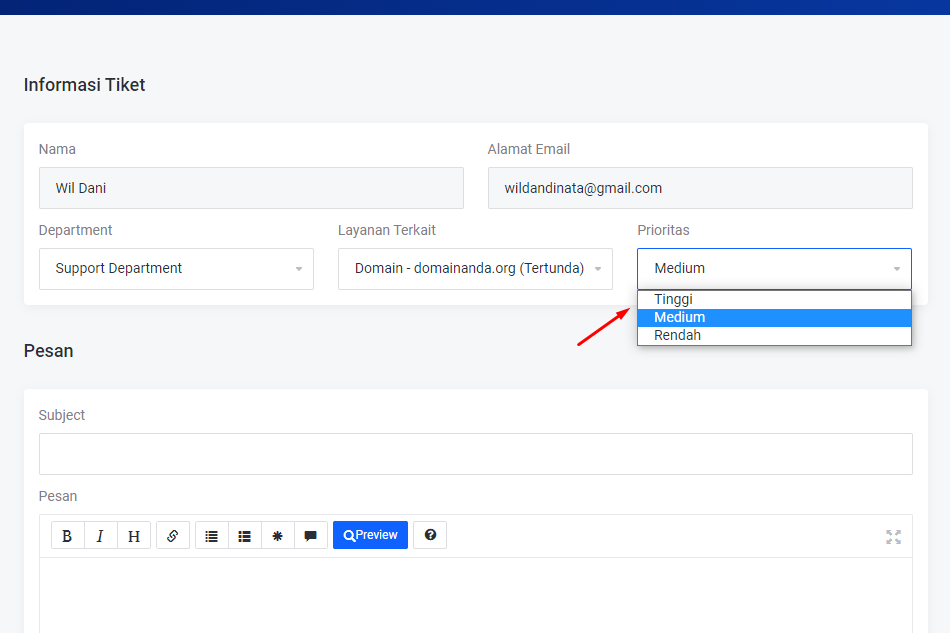Viewport: 950px width, 633px height.
Task: Focus the Nama field containing Wil Dani
Action: pyautogui.click(x=251, y=188)
